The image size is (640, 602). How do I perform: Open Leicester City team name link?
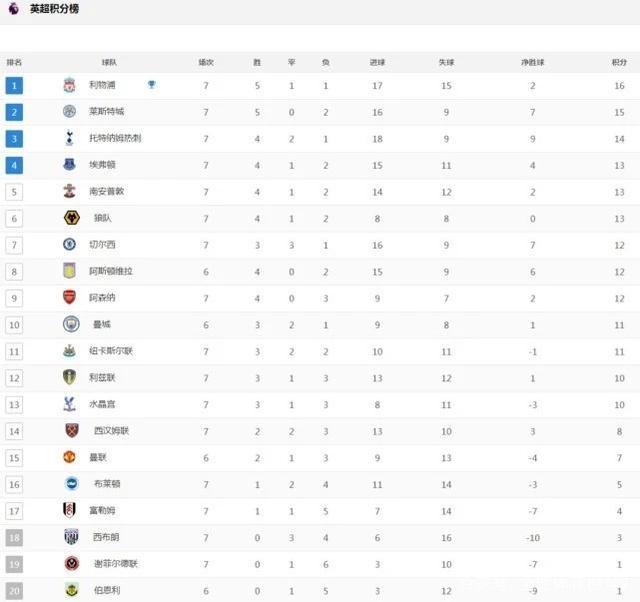click(107, 111)
